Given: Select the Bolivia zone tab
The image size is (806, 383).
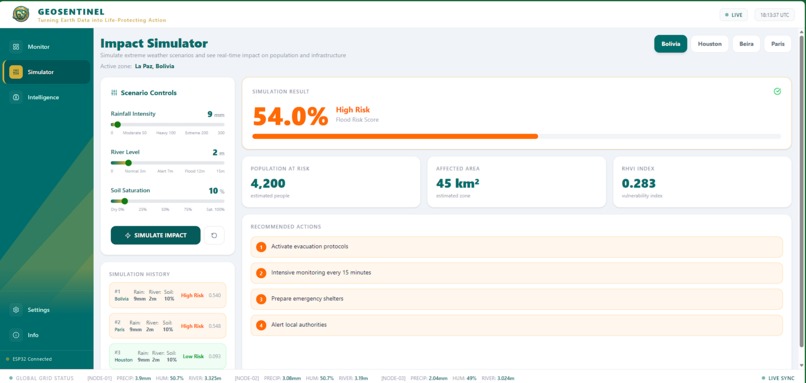Looking at the screenshot, I should tap(670, 44).
